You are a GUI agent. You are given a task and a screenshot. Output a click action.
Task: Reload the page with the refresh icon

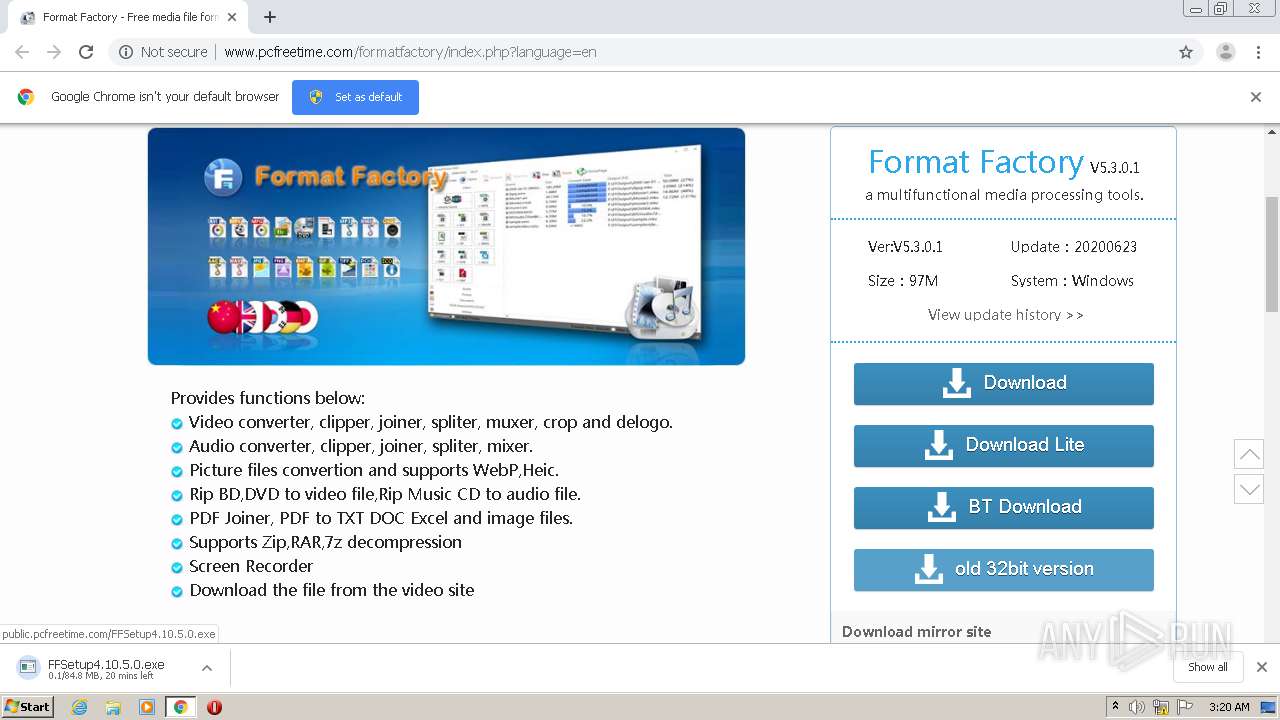[86, 52]
